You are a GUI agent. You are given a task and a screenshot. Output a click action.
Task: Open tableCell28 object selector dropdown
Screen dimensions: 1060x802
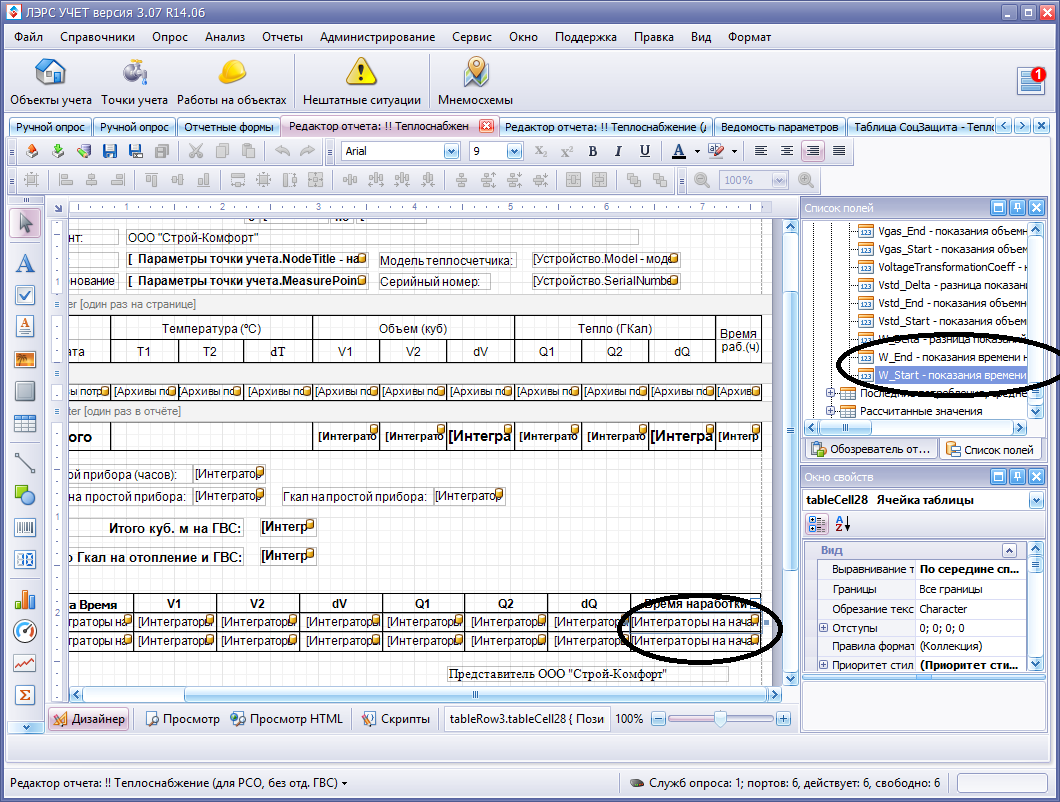[x=1036, y=500]
